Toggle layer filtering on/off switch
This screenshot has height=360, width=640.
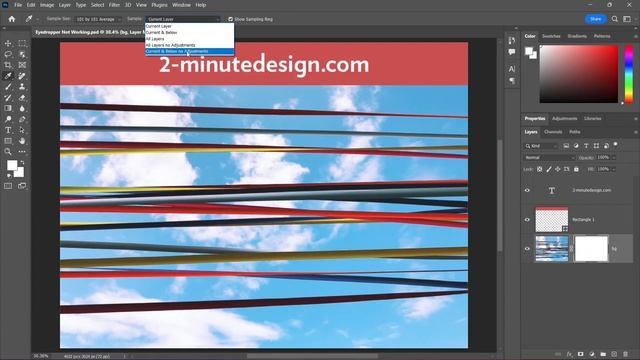coord(616,145)
